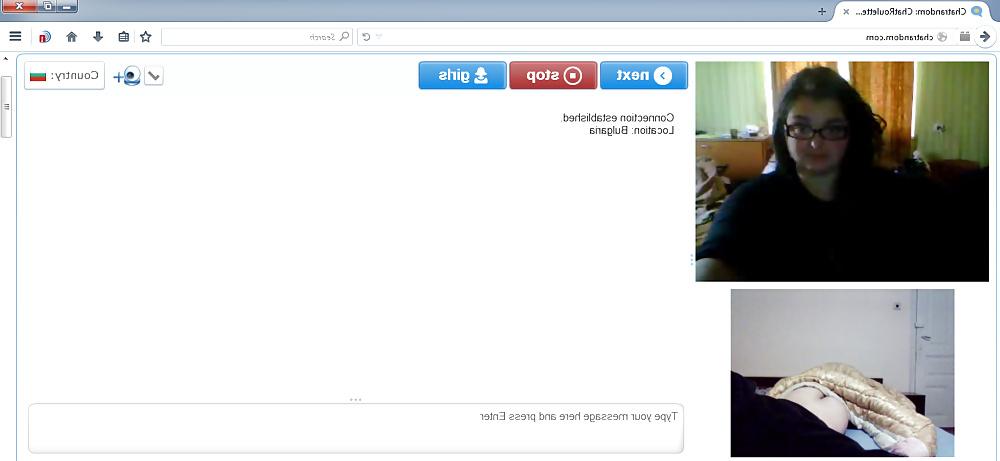Open the browser hamburger menu
This screenshot has height=461, width=1000.
click(15, 37)
